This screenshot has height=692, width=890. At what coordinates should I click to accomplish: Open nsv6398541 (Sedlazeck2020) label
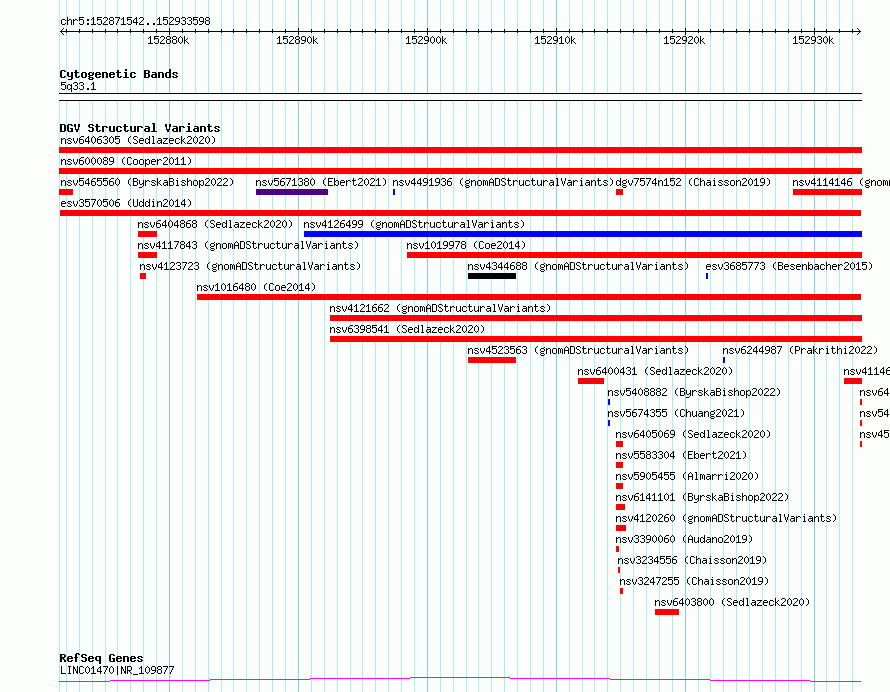[408, 329]
